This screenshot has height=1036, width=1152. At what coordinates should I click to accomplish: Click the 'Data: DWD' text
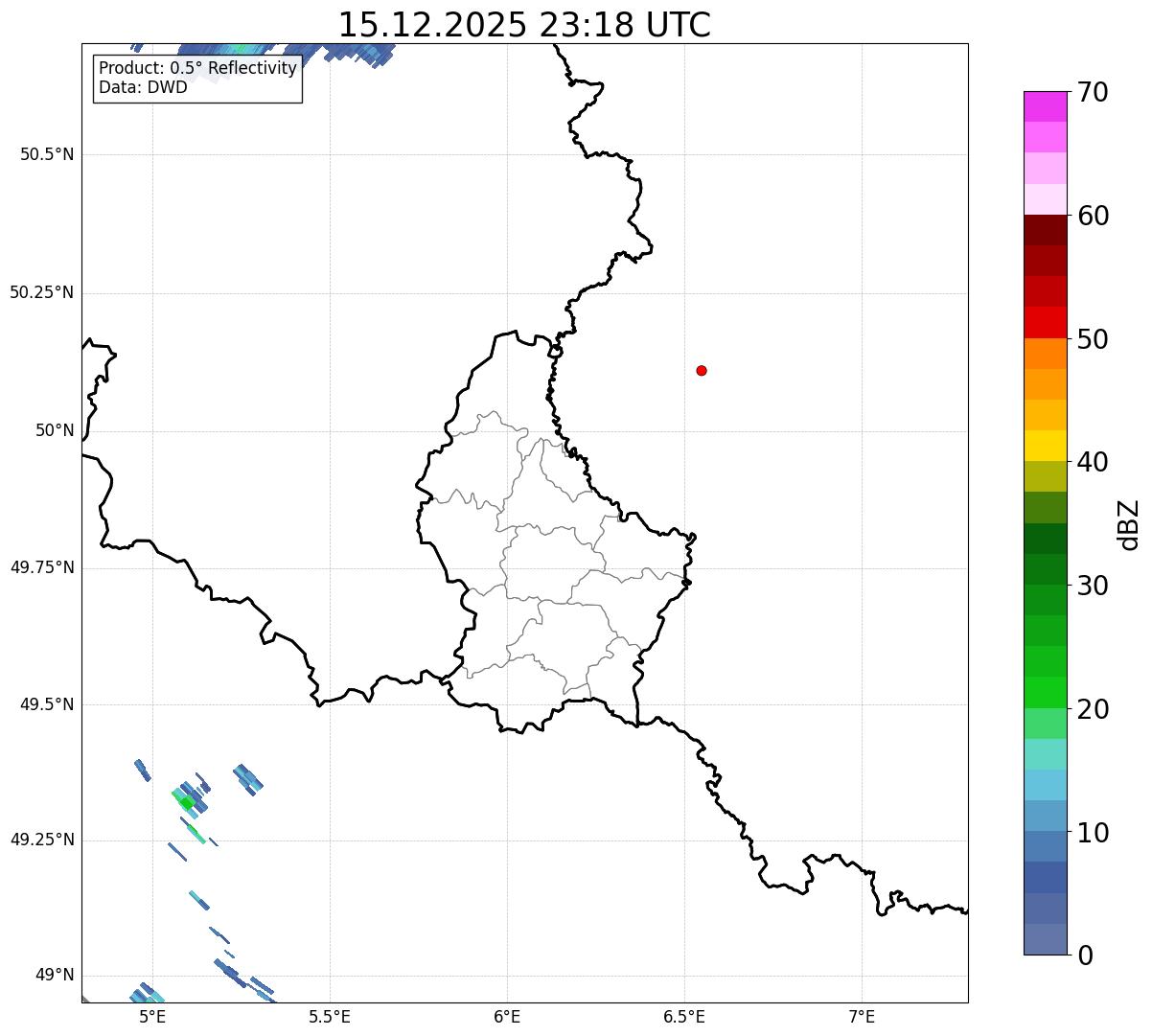tap(144, 88)
